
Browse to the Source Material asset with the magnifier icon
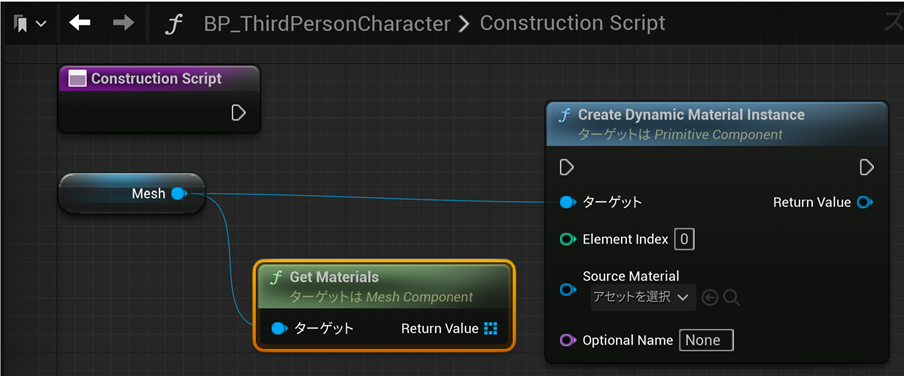coord(731,298)
